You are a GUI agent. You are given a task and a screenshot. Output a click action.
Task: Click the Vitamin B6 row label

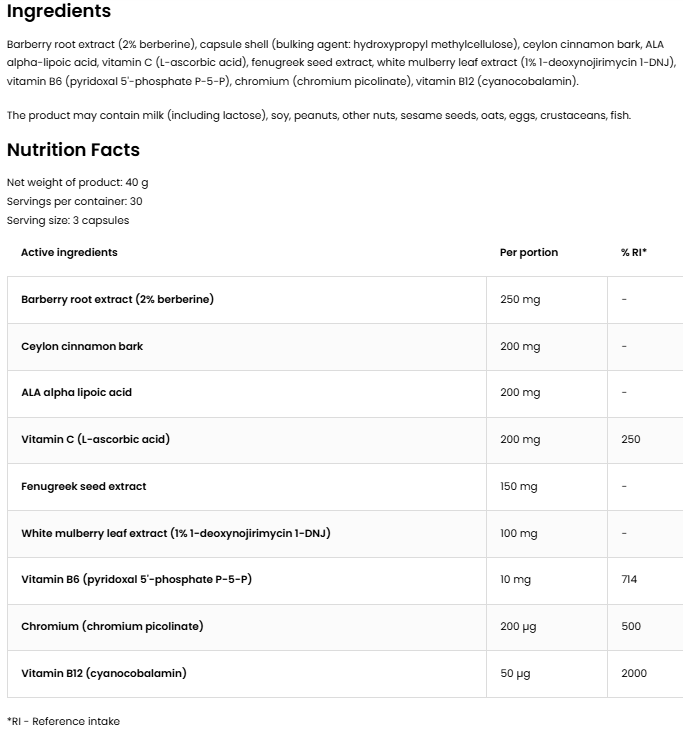pos(135,579)
